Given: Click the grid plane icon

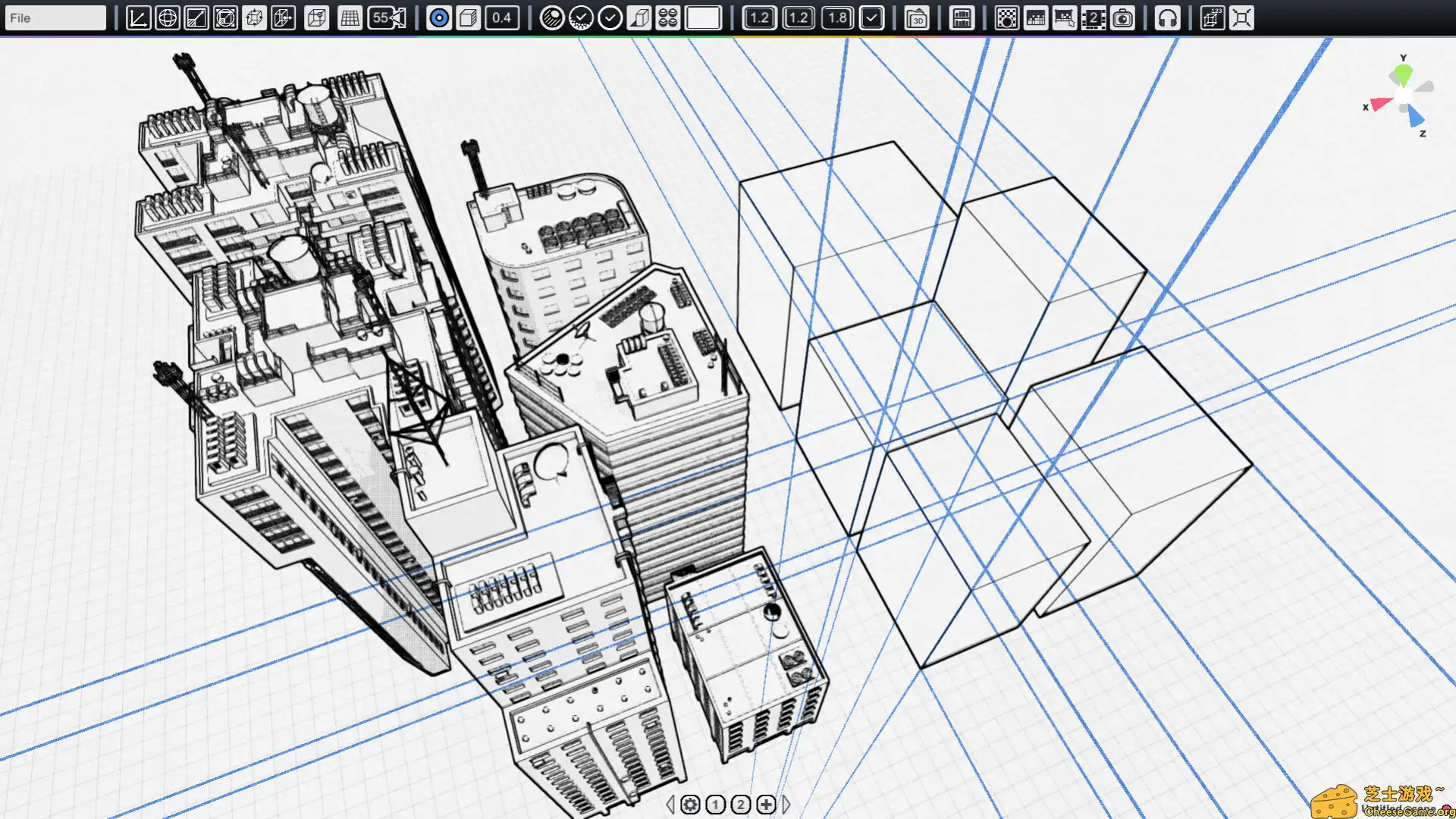Looking at the screenshot, I should pyautogui.click(x=350, y=18).
